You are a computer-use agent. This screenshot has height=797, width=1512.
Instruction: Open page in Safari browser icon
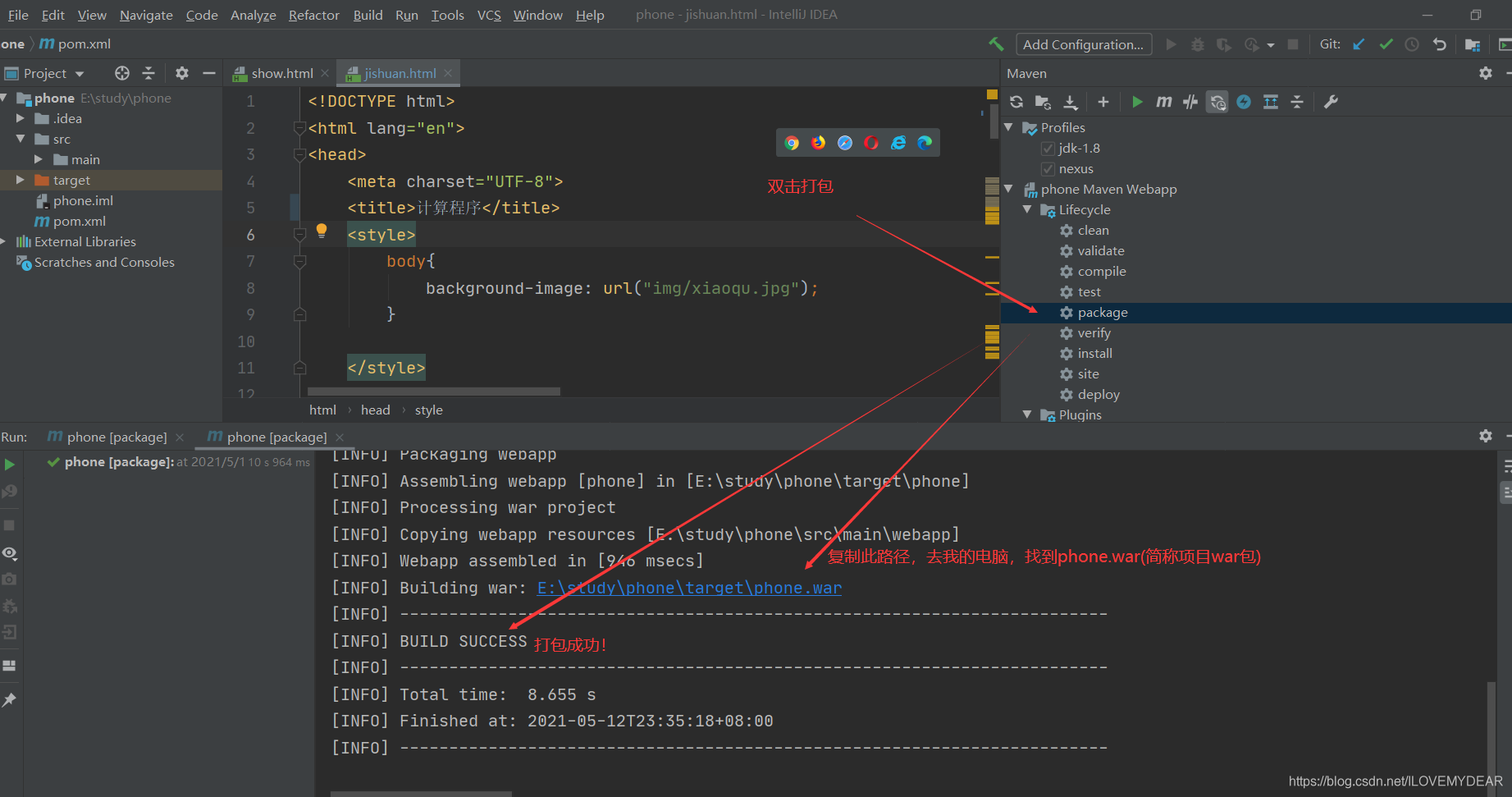point(845,143)
